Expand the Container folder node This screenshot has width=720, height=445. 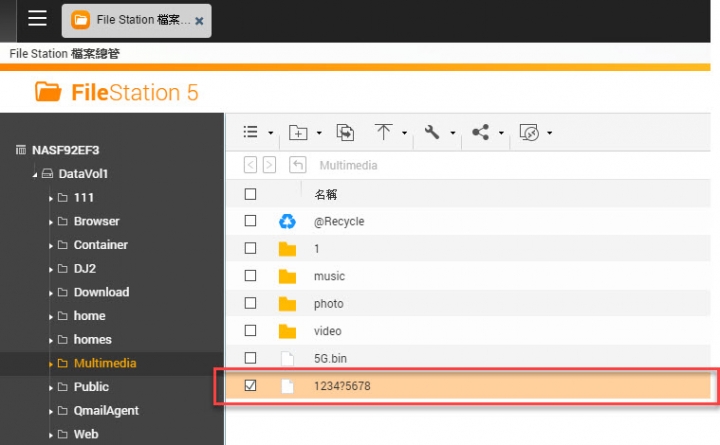(51, 246)
